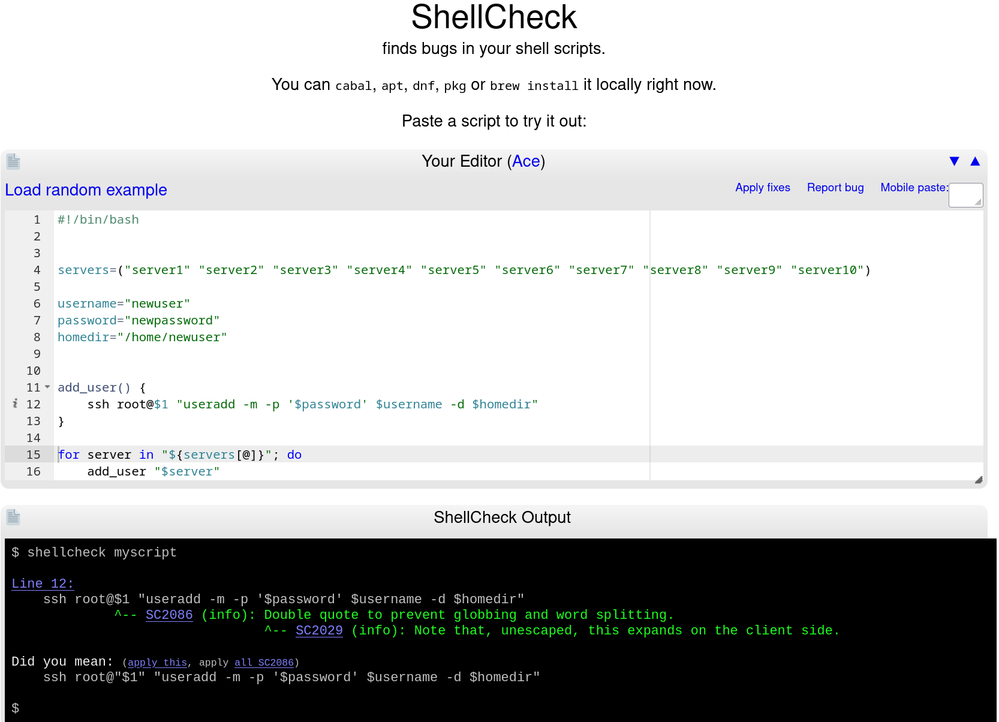
Task: Click Report bug
Action: tap(835, 187)
